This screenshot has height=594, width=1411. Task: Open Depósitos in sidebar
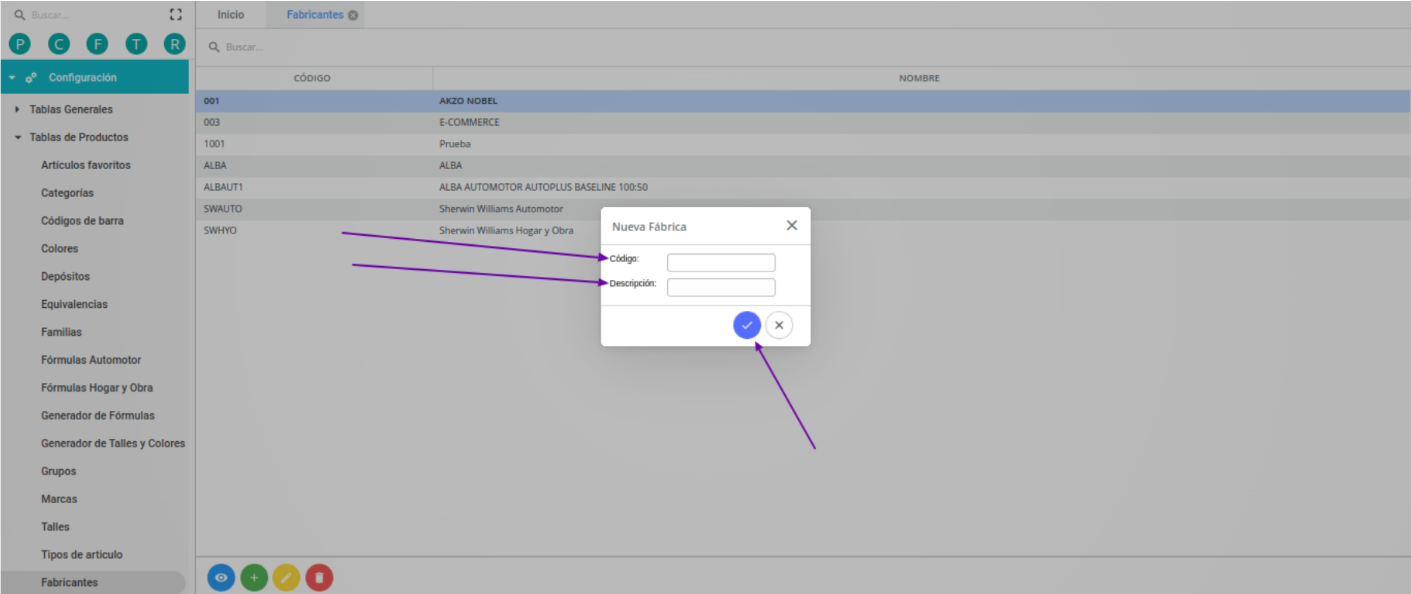[x=65, y=276]
